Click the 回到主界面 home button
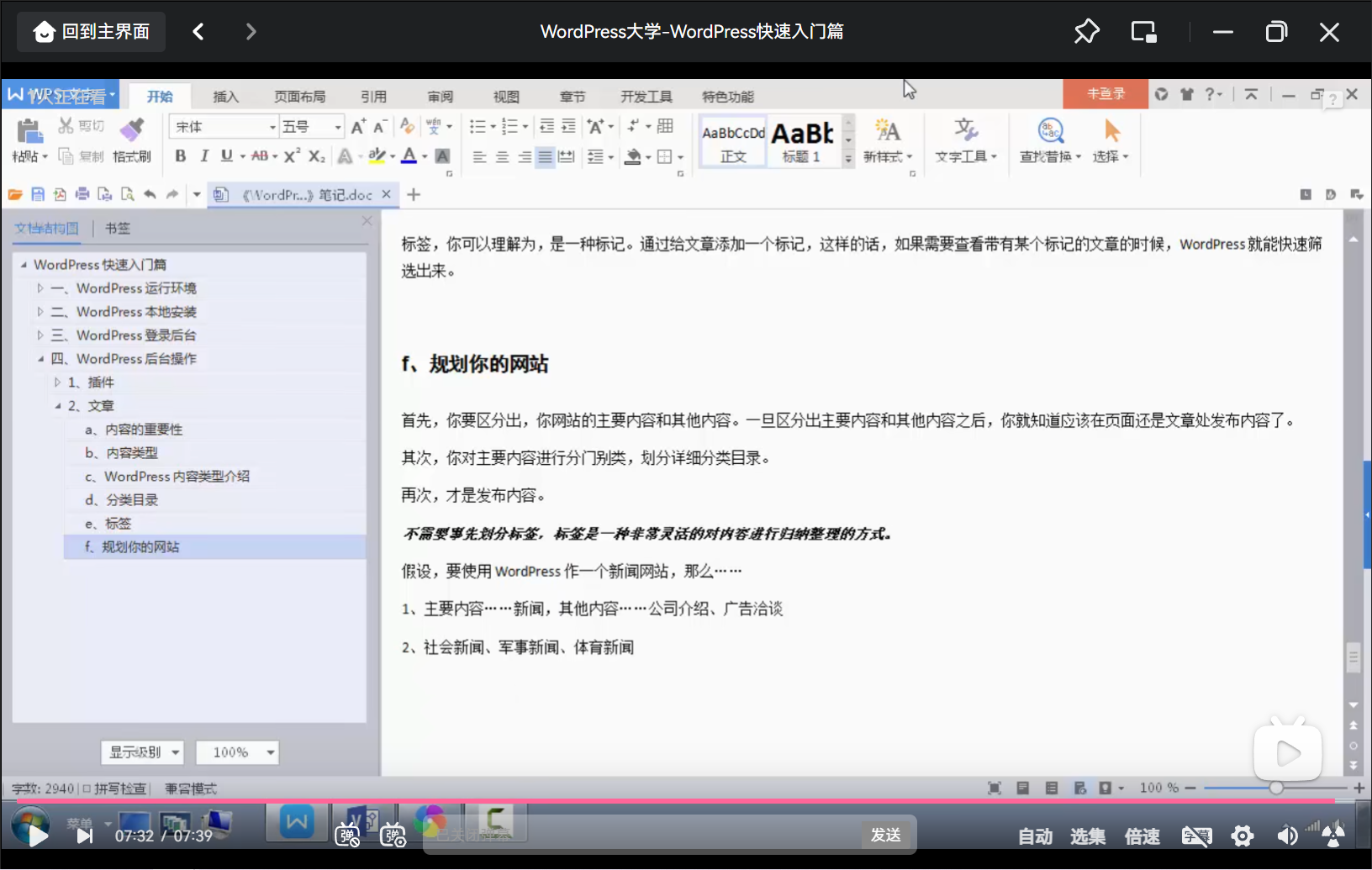 pos(91,32)
